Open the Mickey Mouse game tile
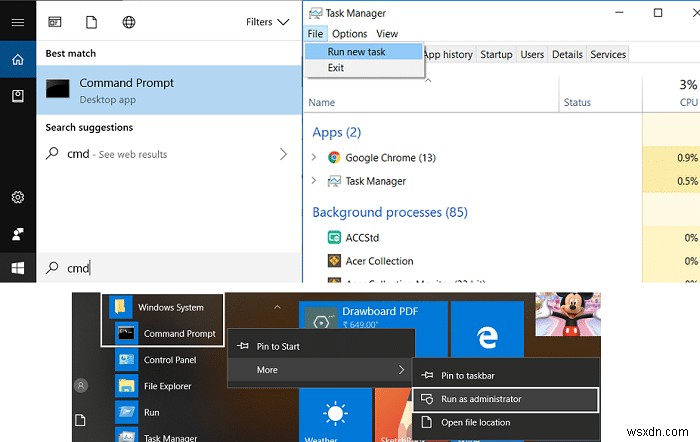700x442 pixels. 568,314
